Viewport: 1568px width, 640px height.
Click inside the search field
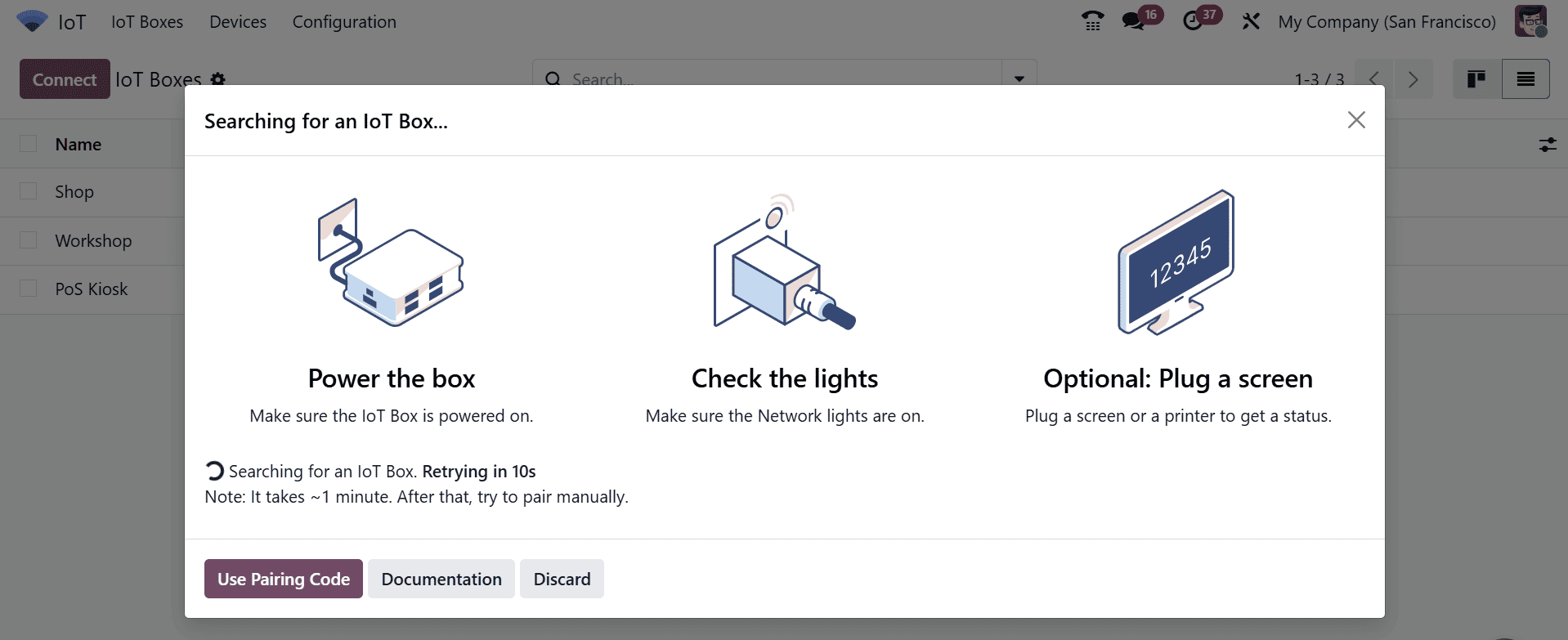[x=736, y=78]
